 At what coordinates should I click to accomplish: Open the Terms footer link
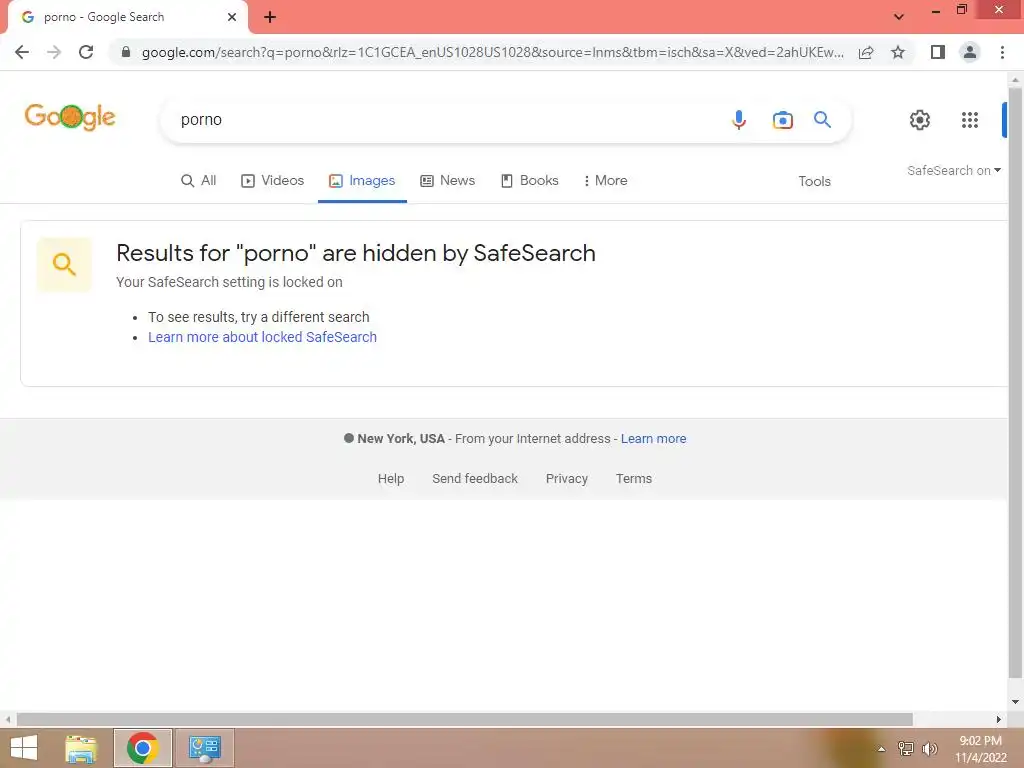633,479
